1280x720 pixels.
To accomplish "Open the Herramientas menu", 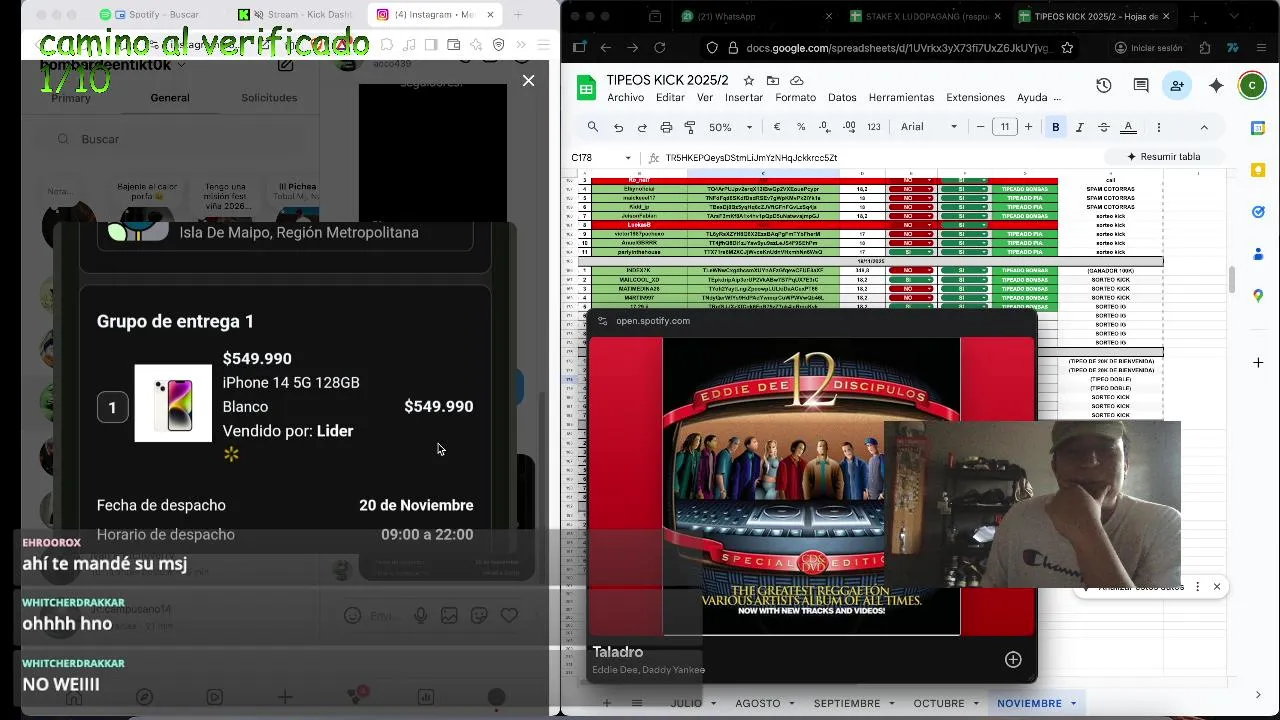I will coord(901,97).
